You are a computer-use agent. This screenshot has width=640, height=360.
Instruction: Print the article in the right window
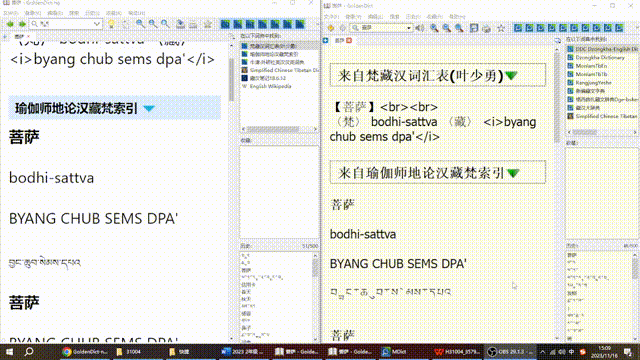[x=486, y=28]
